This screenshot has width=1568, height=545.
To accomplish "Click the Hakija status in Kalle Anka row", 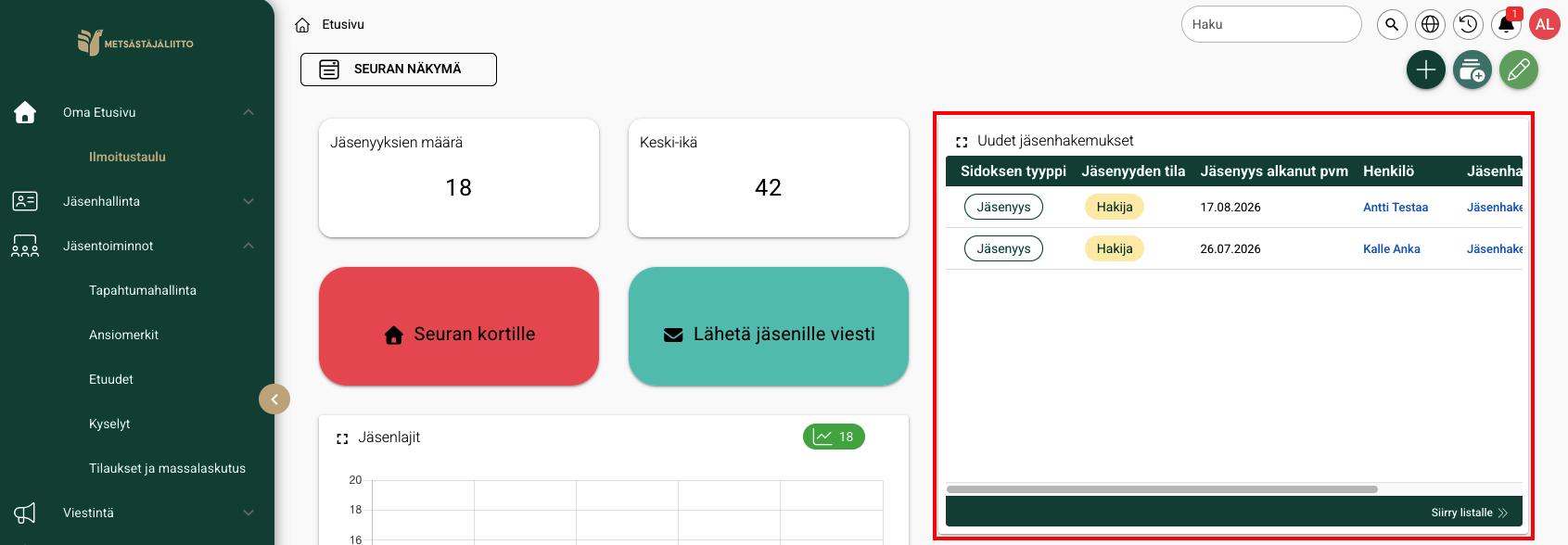I will point(1115,249).
